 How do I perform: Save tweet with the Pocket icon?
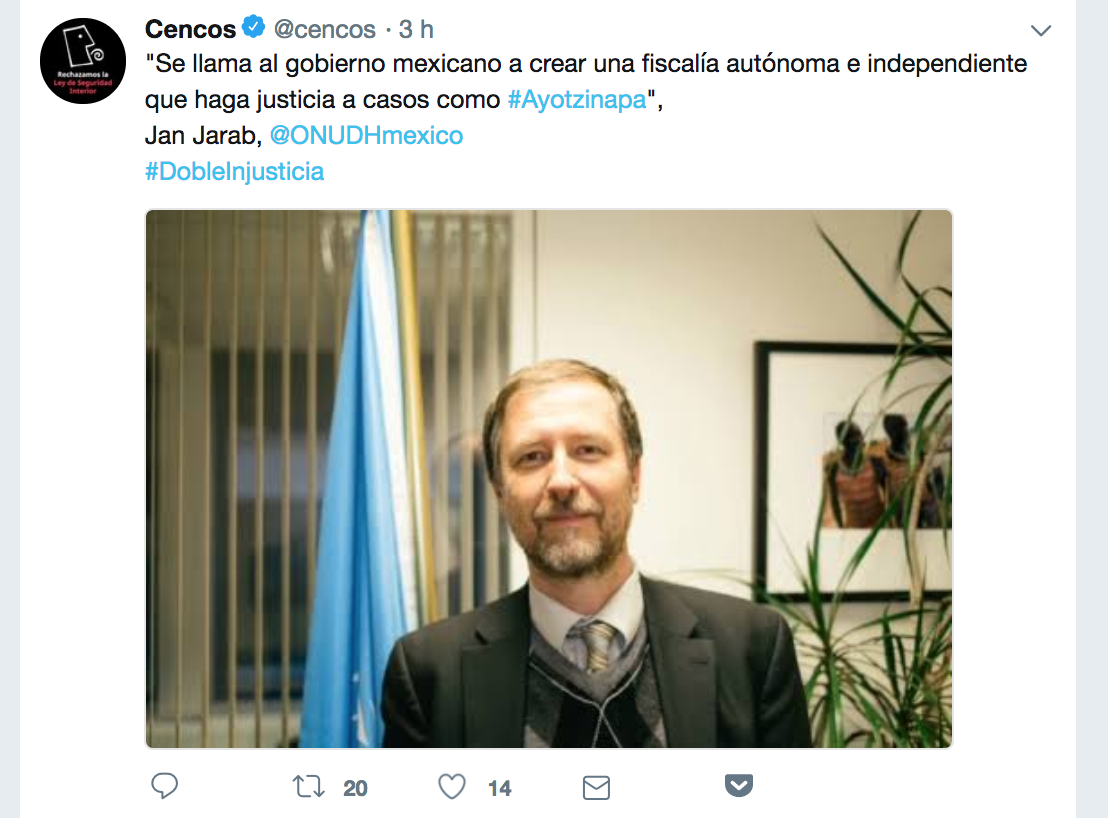pyautogui.click(x=739, y=786)
